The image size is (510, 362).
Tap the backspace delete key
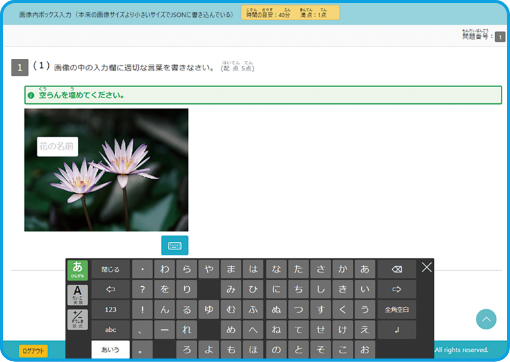click(397, 269)
